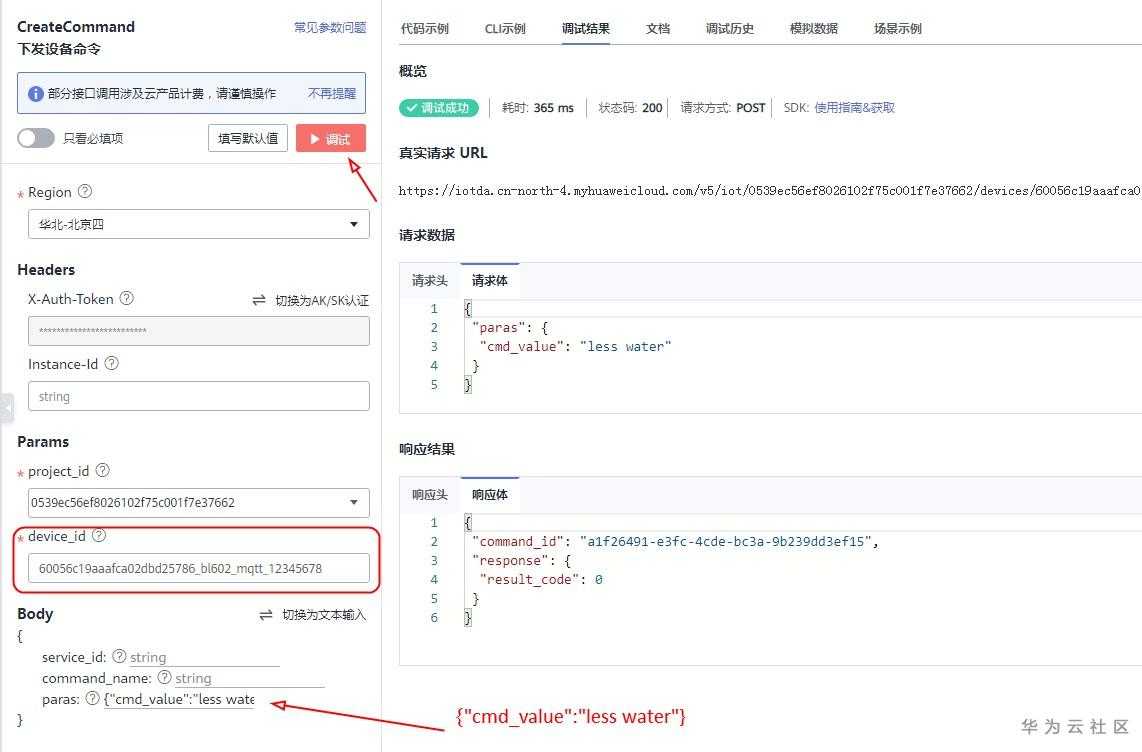Viewport: 1142px width, 752px height.
Task: Click the 状态码: 200 text
Action: [x=630, y=108]
